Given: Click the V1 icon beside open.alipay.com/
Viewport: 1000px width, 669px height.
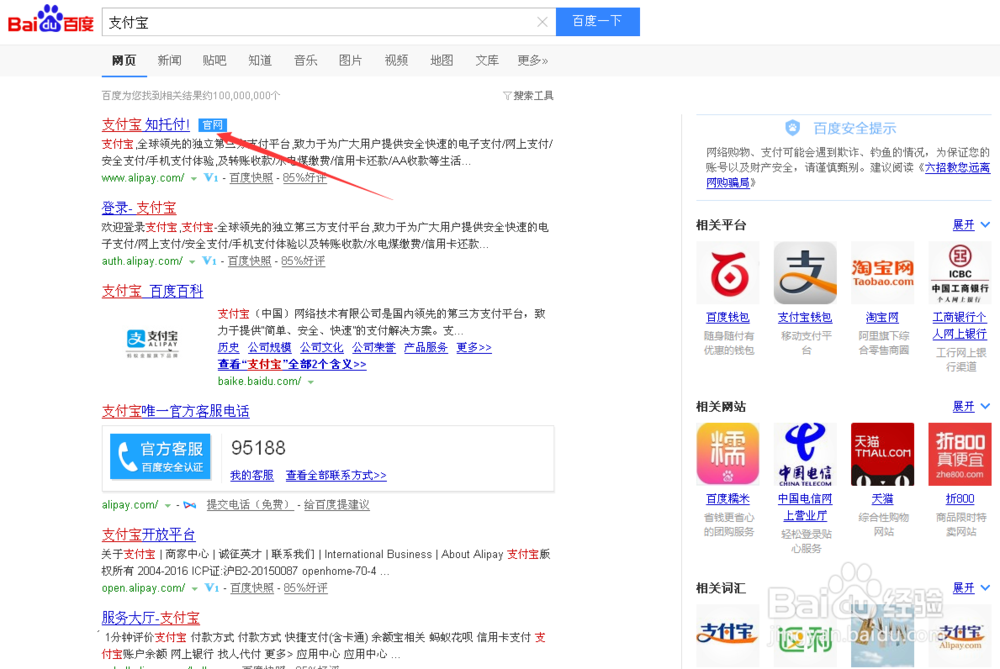Looking at the screenshot, I should click(212, 588).
